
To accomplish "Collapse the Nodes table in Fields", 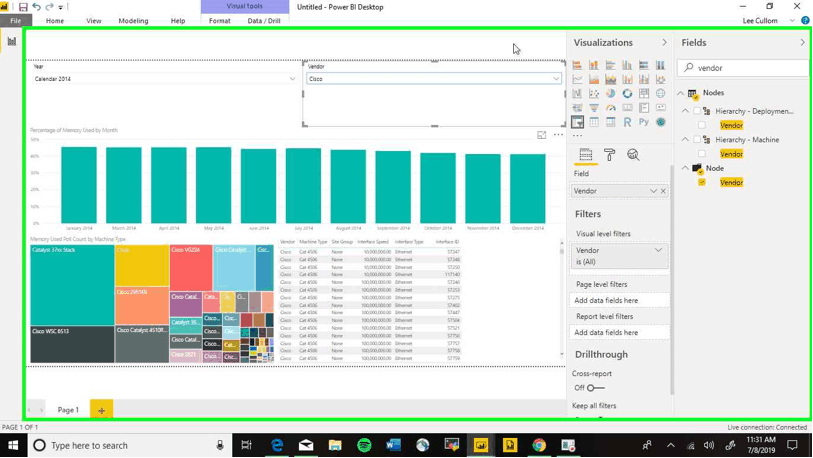I will point(681,93).
